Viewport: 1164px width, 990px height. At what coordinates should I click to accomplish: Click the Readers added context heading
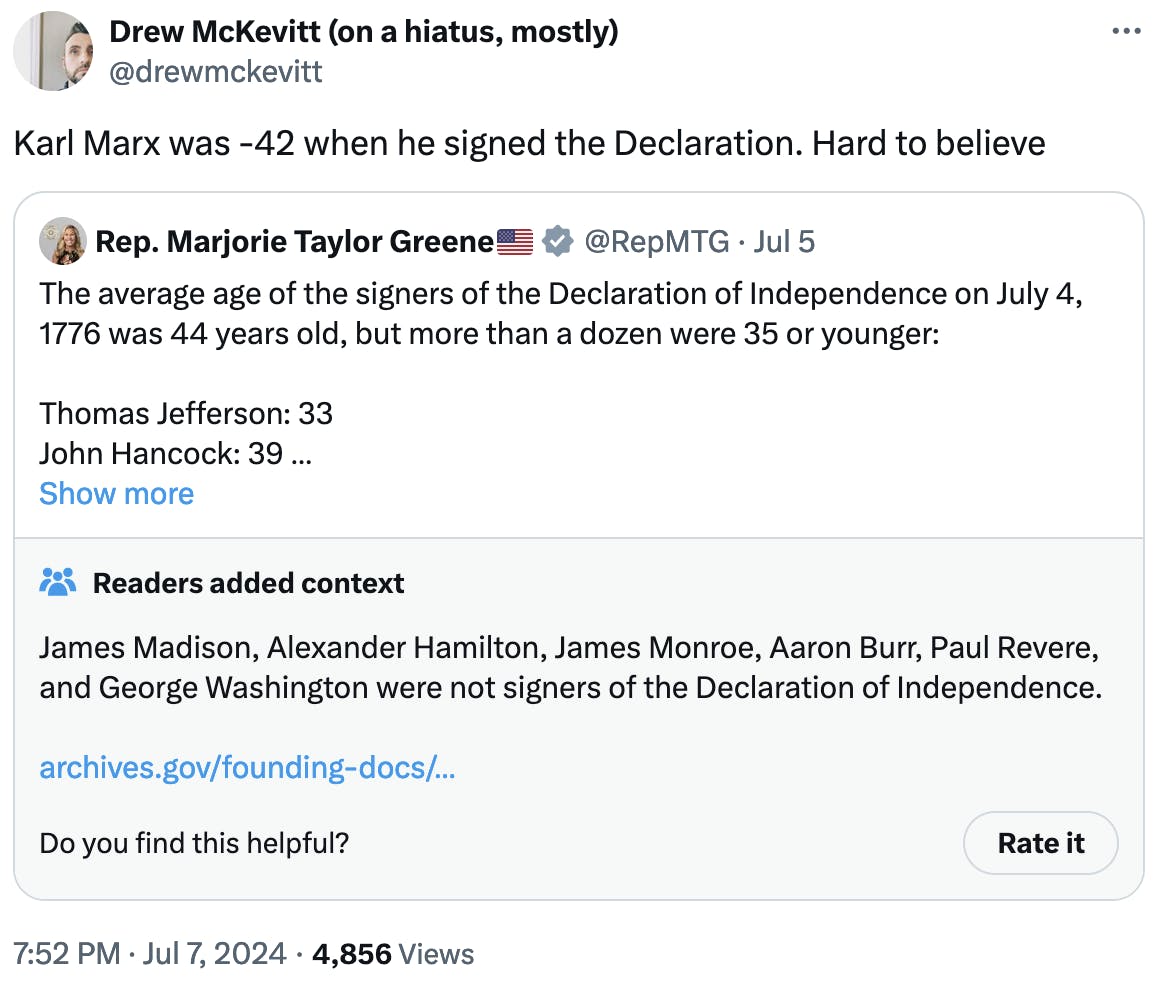click(249, 583)
